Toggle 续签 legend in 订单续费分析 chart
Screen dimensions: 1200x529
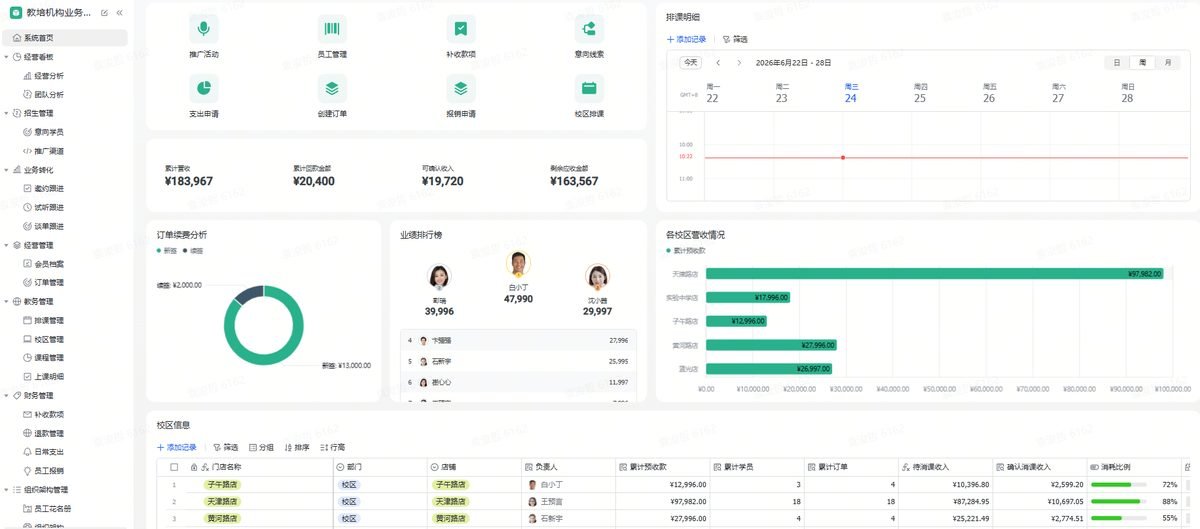pos(192,251)
